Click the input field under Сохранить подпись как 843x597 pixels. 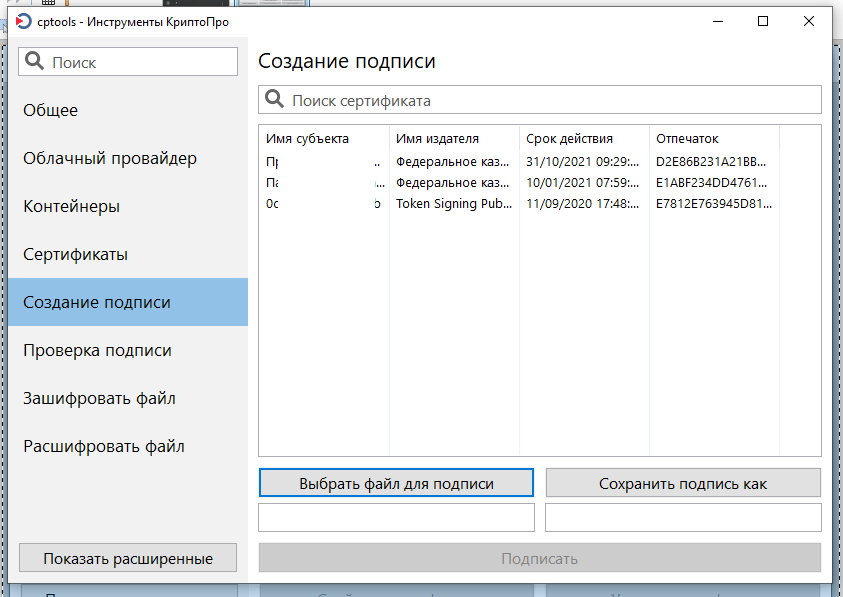pos(683,517)
